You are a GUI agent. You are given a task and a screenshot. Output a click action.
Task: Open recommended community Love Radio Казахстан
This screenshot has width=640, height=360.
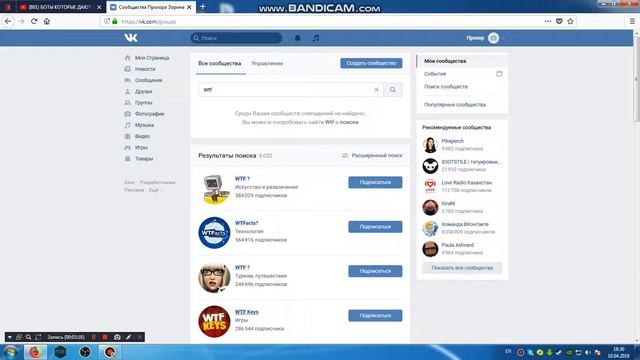click(467, 182)
